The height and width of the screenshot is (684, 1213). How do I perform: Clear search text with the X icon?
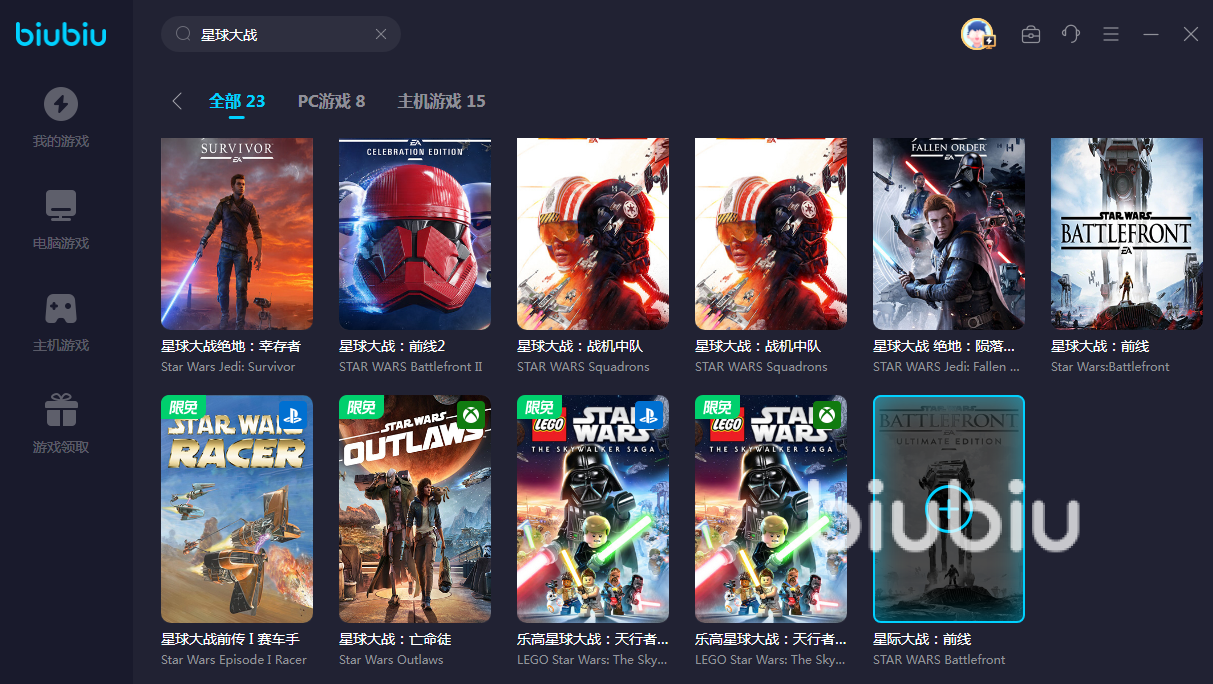tap(381, 34)
